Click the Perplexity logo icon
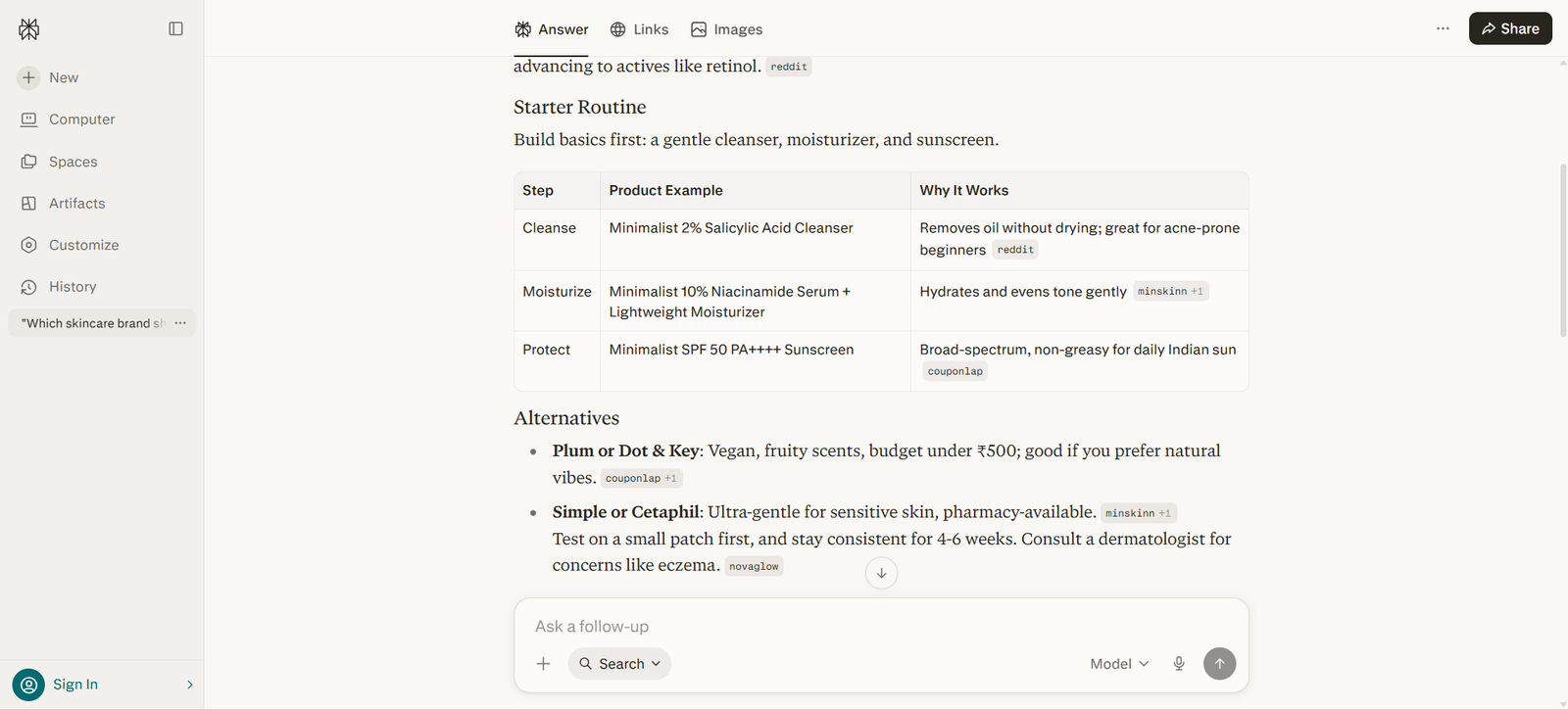The image size is (1568, 710). point(29,29)
